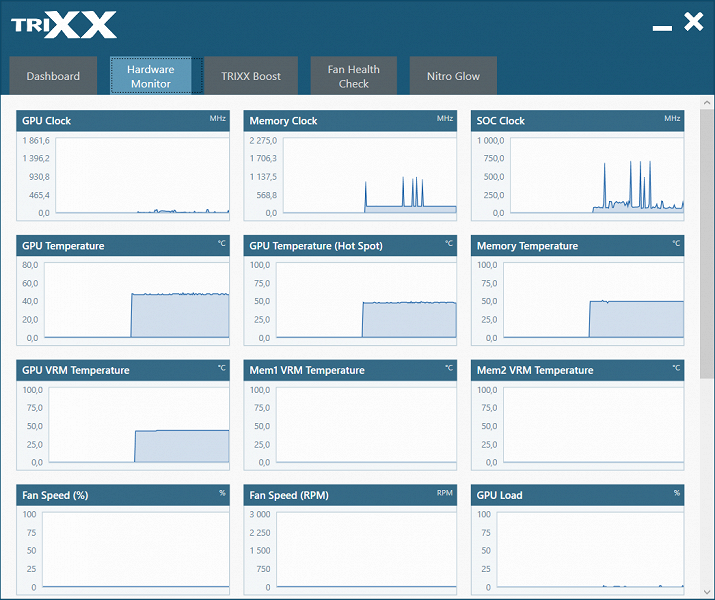Click the GPU Load graph
The image size is (715, 600).
coord(577,540)
